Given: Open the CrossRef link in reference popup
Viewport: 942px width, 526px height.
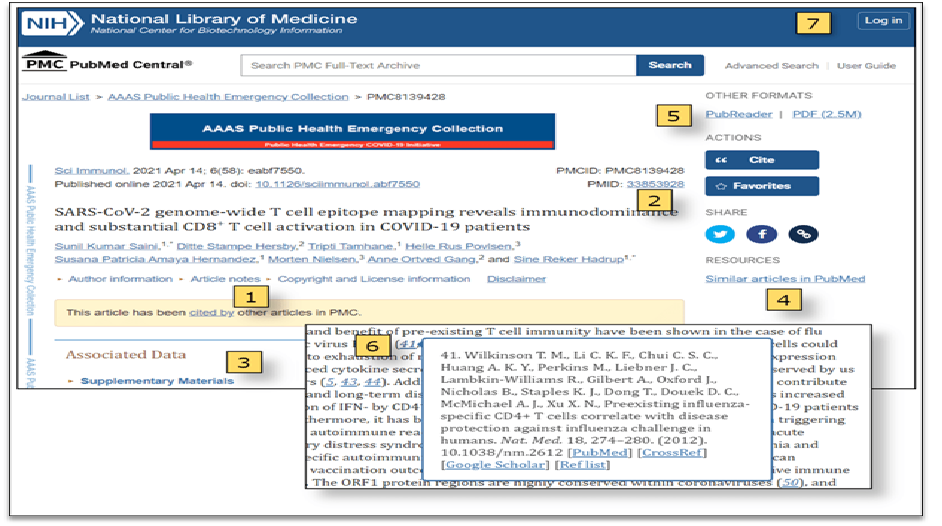Looking at the screenshot, I should click(x=672, y=452).
